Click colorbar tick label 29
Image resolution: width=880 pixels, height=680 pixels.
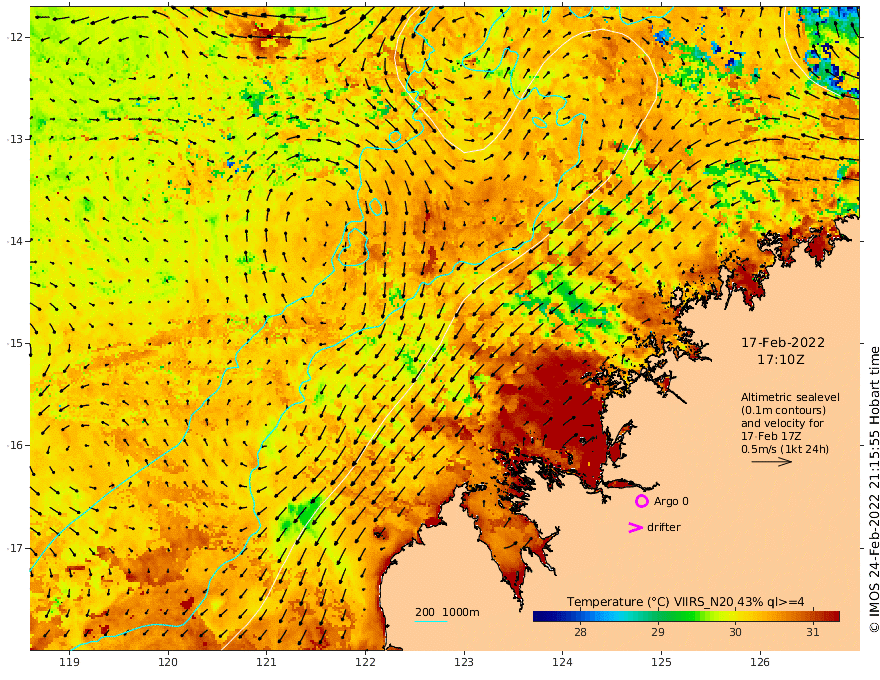pyautogui.click(x=658, y=632)
